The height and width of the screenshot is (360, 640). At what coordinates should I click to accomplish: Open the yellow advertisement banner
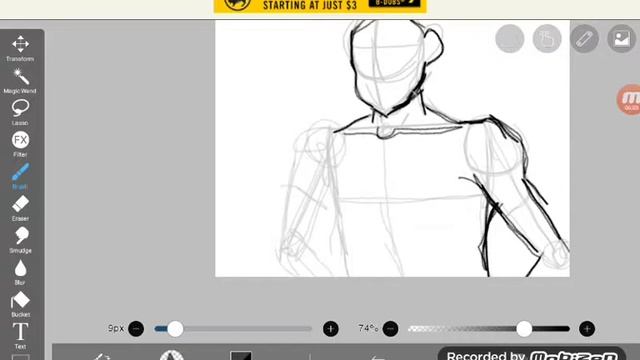pos(320,6)
